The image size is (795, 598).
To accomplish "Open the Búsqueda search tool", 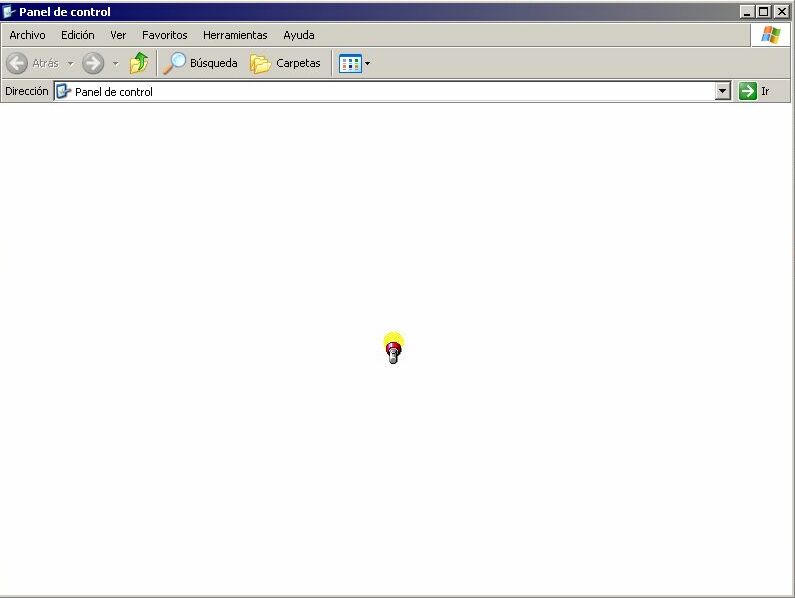I will pos(201,63).
